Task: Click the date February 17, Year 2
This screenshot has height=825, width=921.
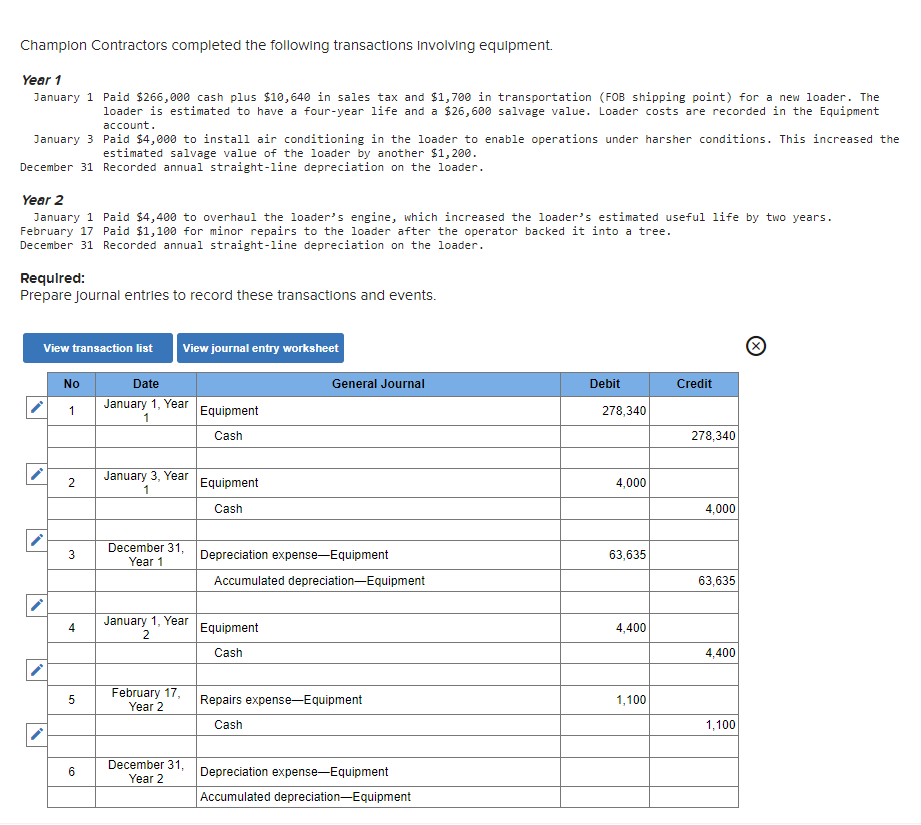Action: coord(146,700)
